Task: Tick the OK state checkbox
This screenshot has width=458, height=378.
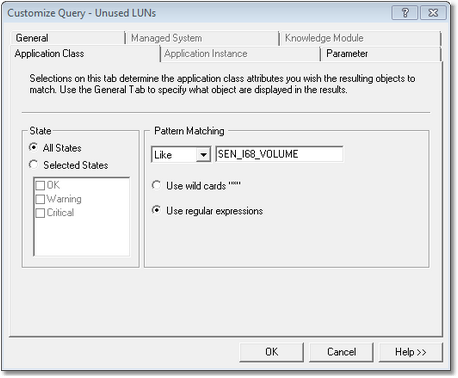Action: pyautogui.click(x=40, y=185)
